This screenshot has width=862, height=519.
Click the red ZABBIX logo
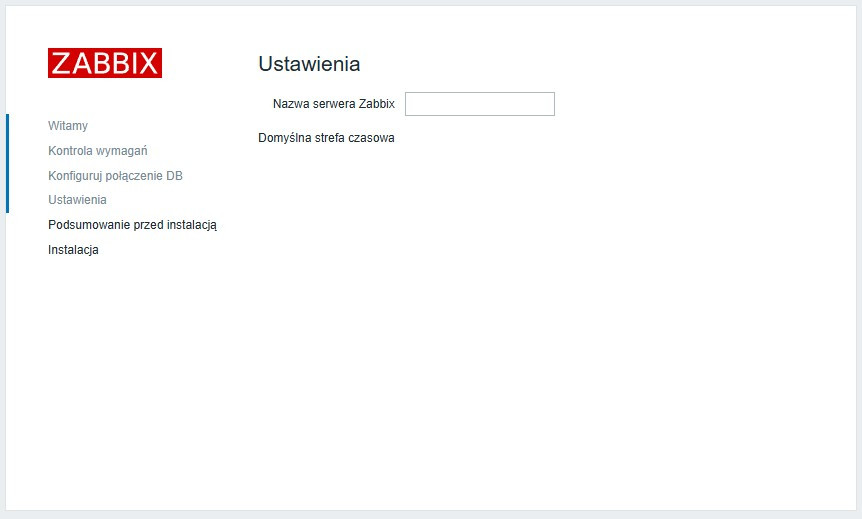(x=104, y=63)
